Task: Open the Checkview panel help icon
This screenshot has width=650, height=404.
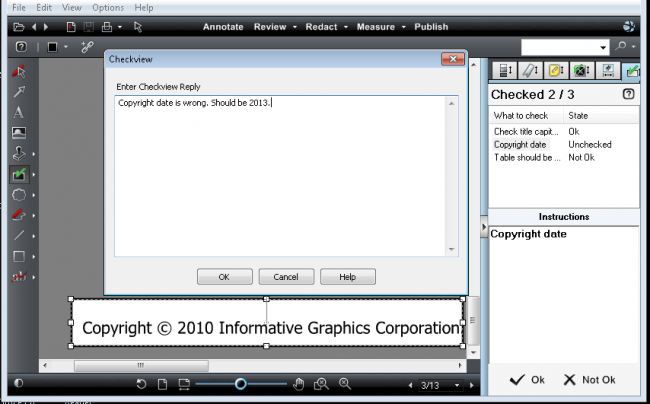Action: click(x=628, y=94)
